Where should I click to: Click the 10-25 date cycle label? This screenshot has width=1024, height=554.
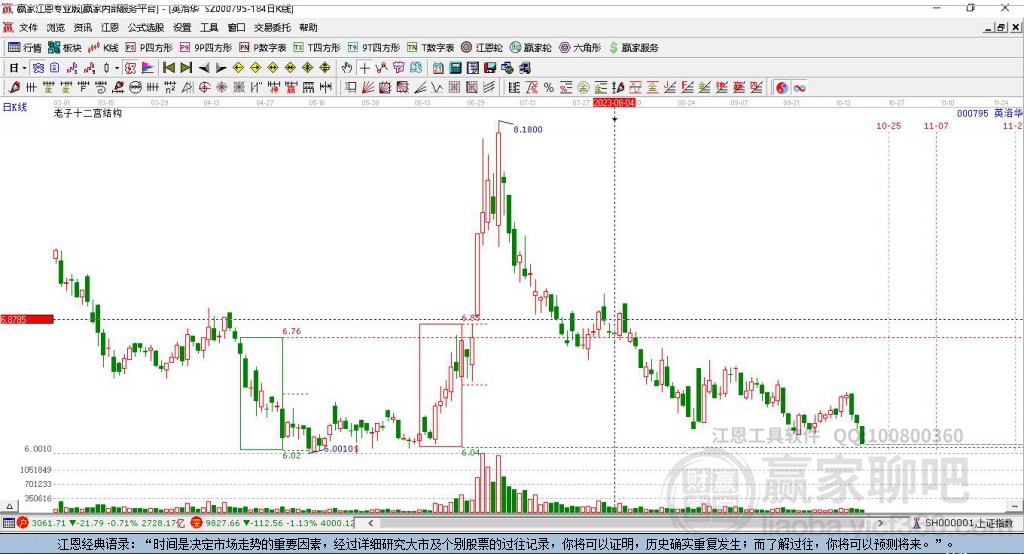click(888, 126)
